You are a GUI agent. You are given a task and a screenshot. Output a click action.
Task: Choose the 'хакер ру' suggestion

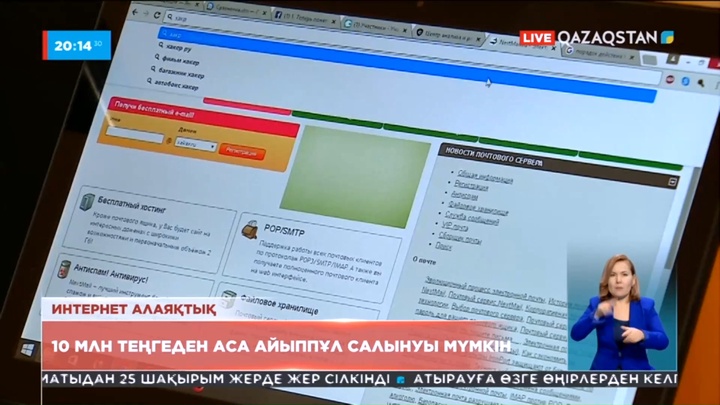click(x=180, y=47)
